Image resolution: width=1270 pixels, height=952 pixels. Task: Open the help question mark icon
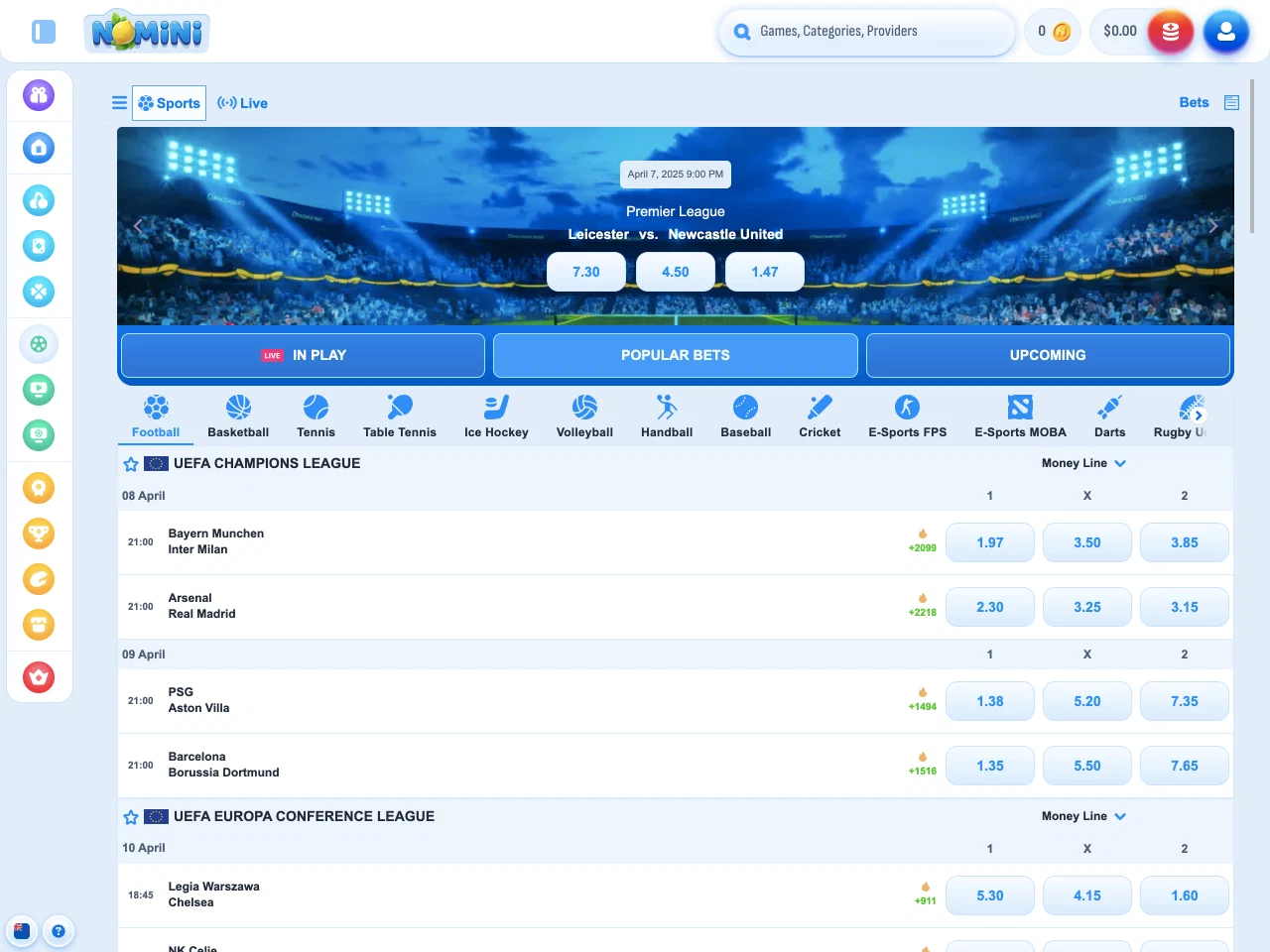pos(59,931)
